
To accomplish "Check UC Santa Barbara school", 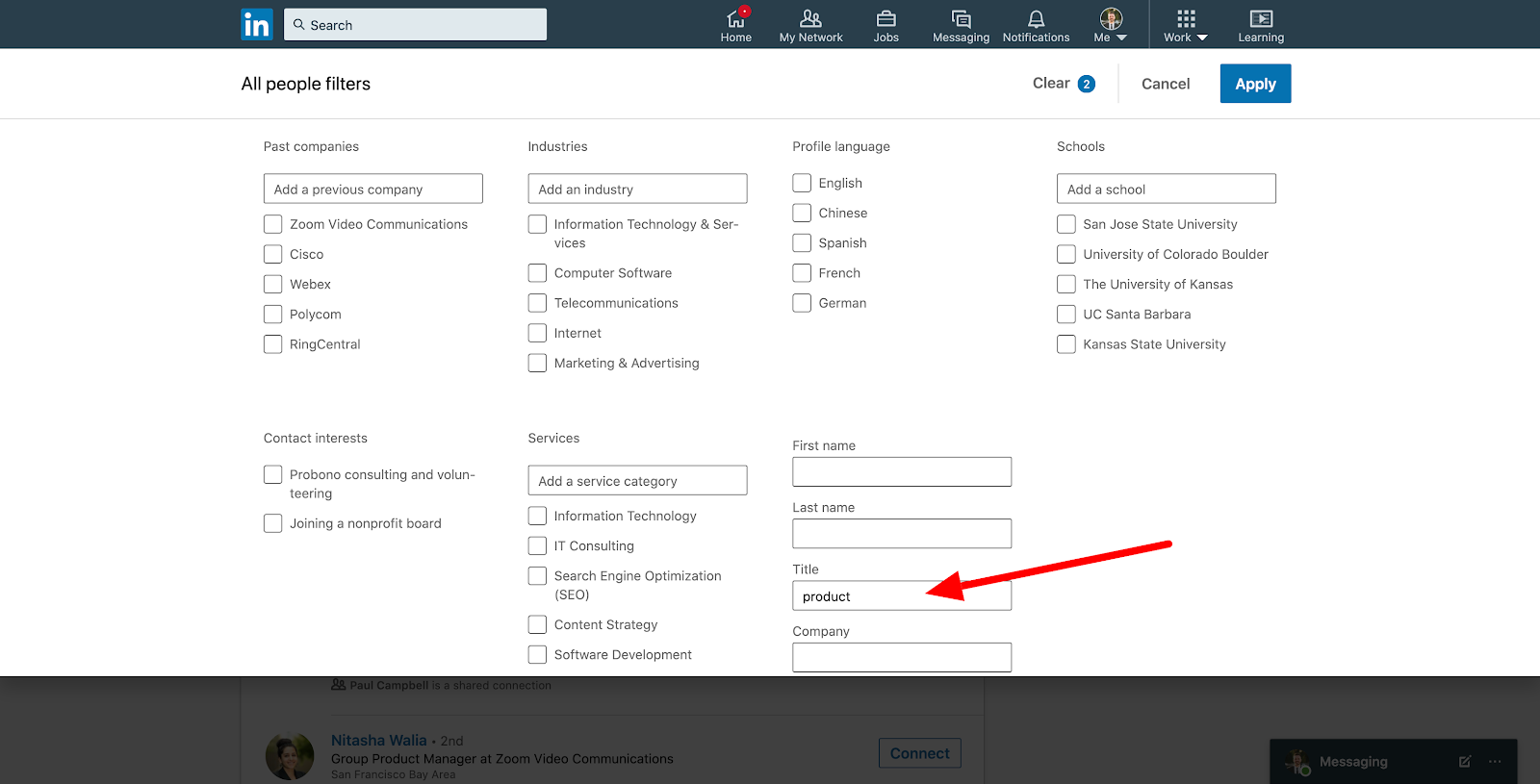I will pos(1065,314).
